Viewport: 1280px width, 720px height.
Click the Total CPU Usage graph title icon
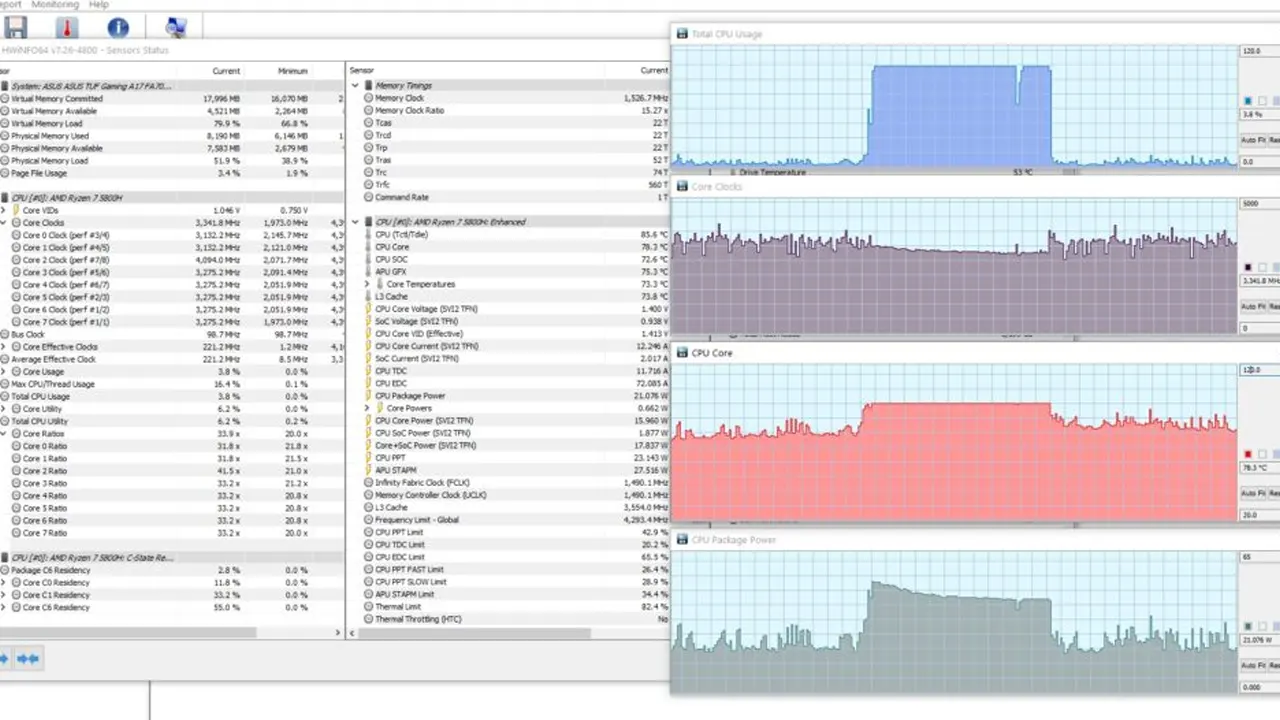pyautogui.click(x=681, y=33)
